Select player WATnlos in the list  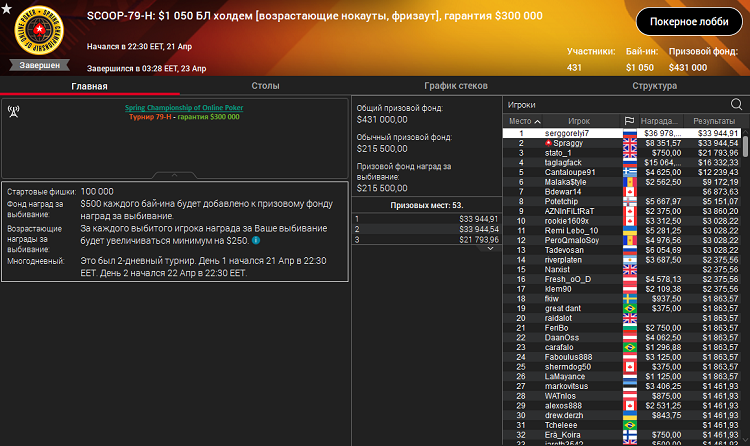tap(622, 396)
